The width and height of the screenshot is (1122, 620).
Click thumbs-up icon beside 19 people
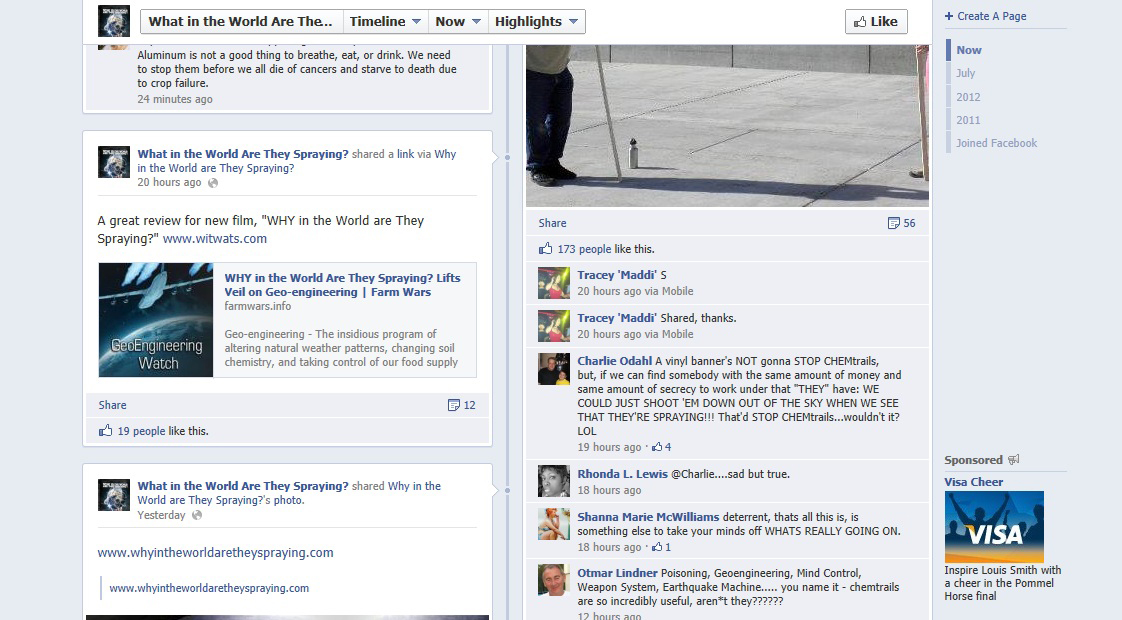[105, 431]
